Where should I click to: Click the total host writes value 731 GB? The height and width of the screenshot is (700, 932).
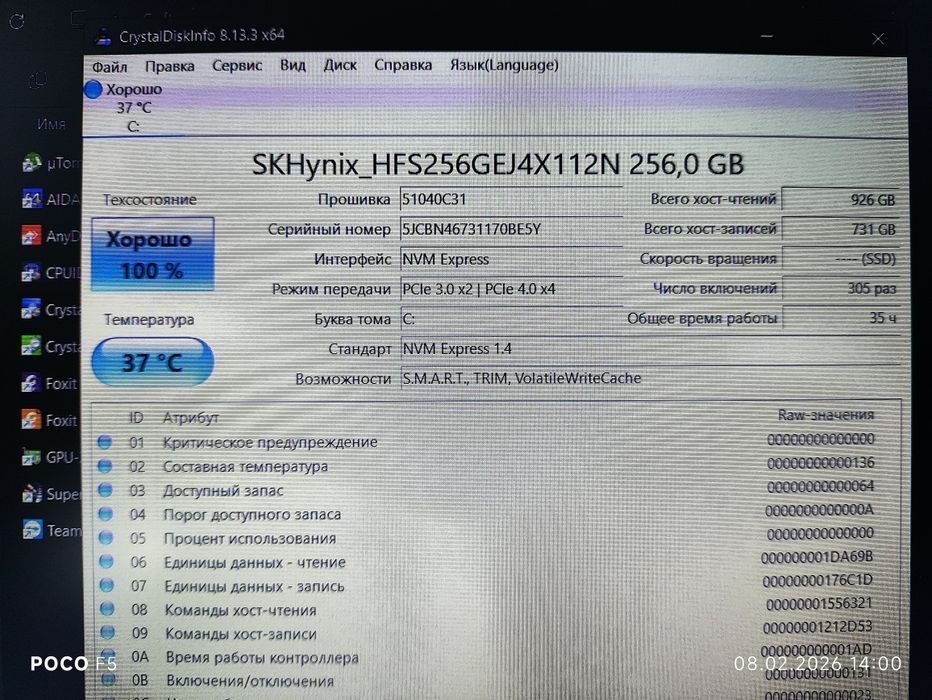(x=840, y=229)
